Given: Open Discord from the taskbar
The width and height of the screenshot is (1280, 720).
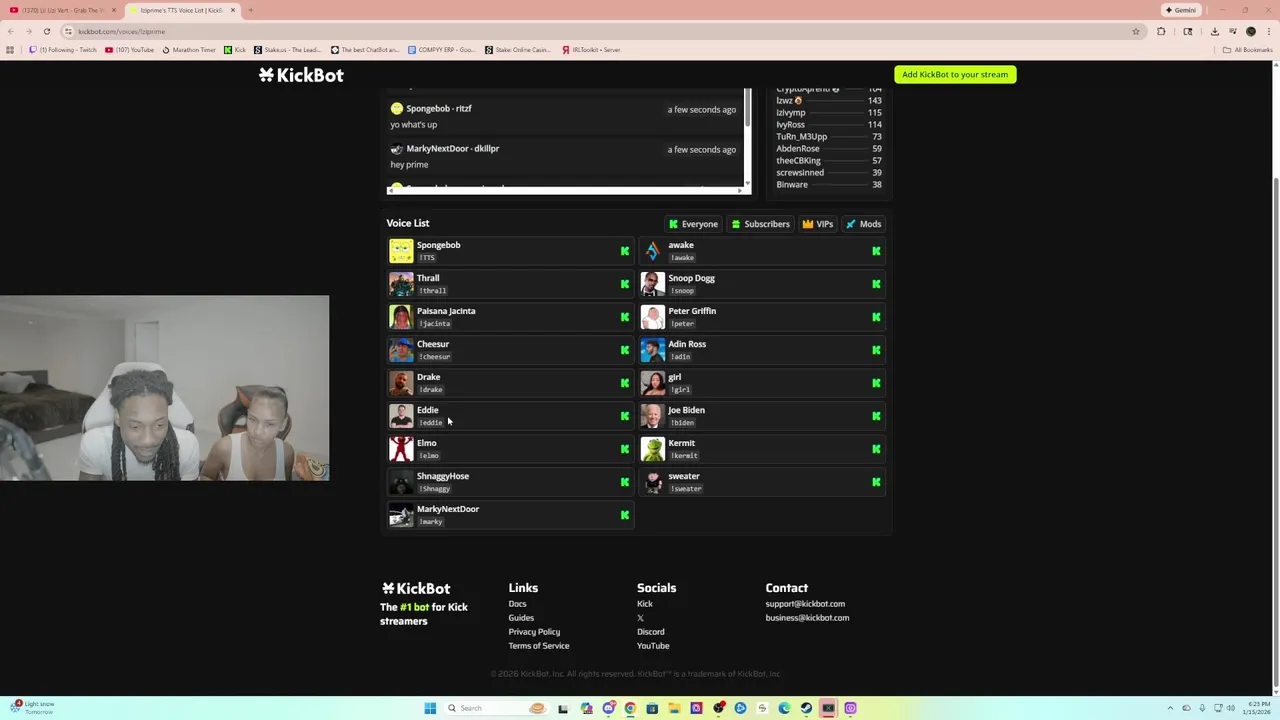Looking at the screenshot, I should (x=608, y=708).
